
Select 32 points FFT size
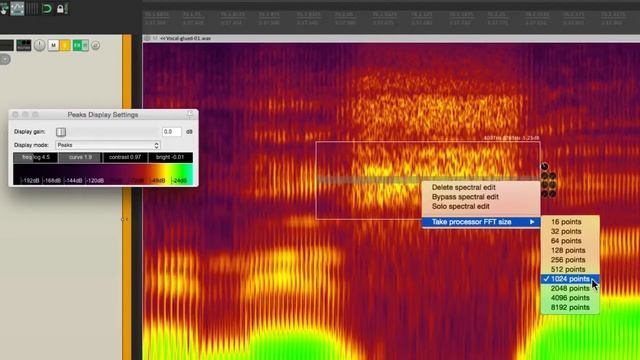(570, 231)
